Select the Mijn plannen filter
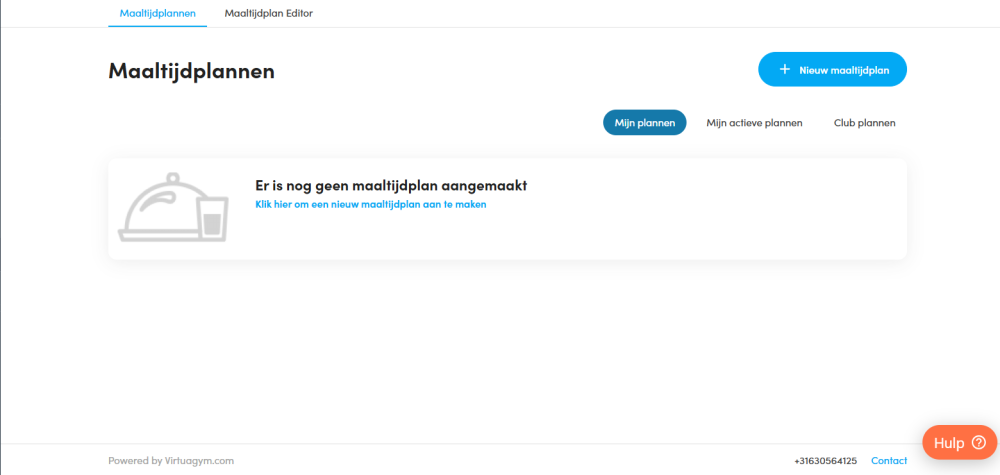The height and width of the screenshot is (475, 1000). (x=645, y=122)
